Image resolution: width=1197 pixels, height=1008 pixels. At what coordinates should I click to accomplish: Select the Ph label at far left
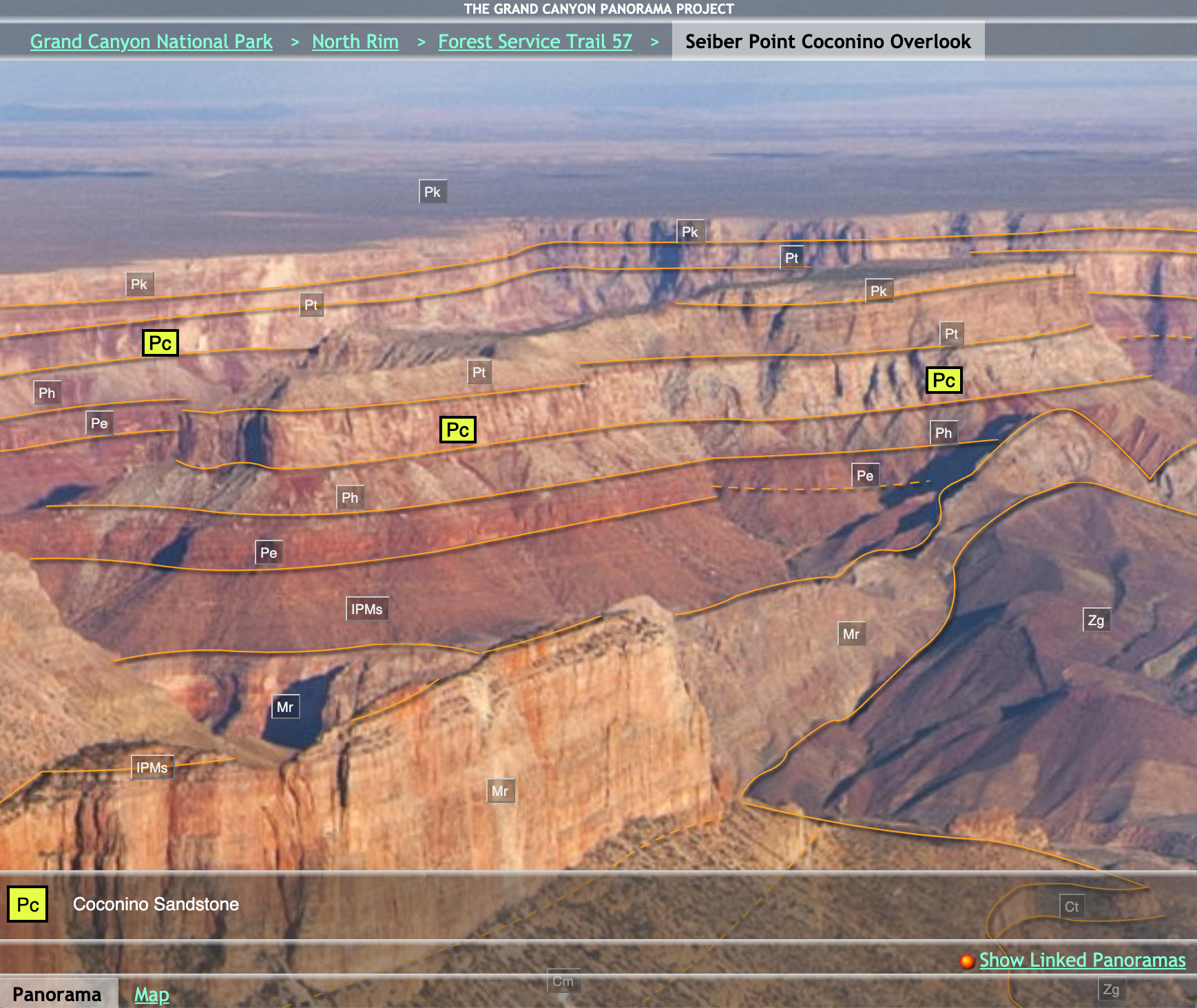pyautogui.click(x=47, y=393)
